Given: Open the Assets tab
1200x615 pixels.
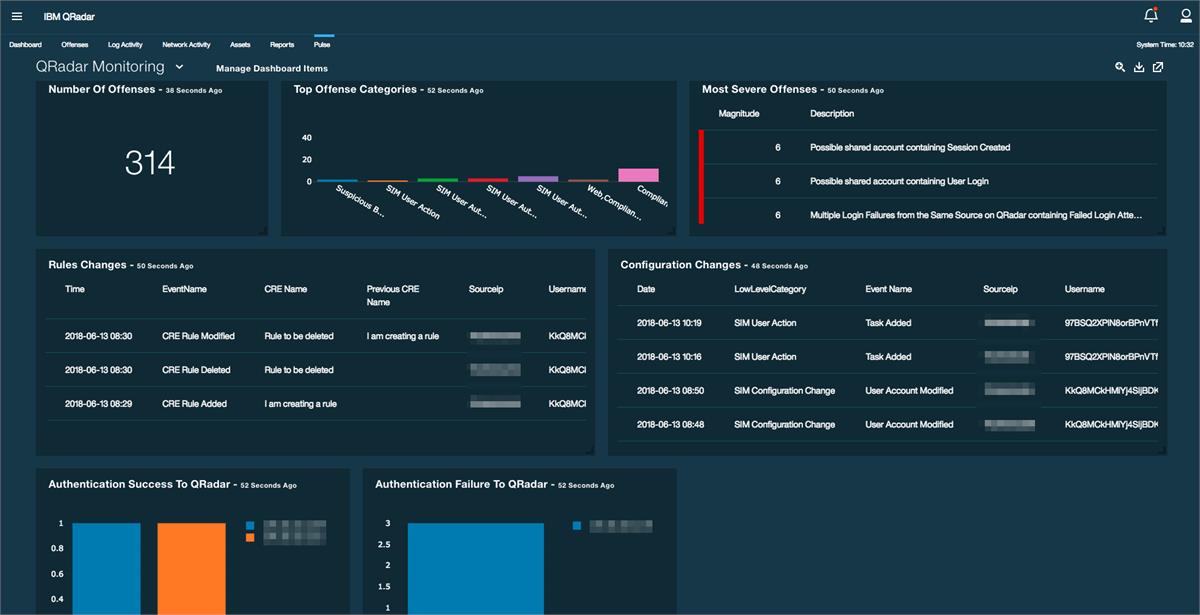Looking at the screenshot, I should (240, 44).
